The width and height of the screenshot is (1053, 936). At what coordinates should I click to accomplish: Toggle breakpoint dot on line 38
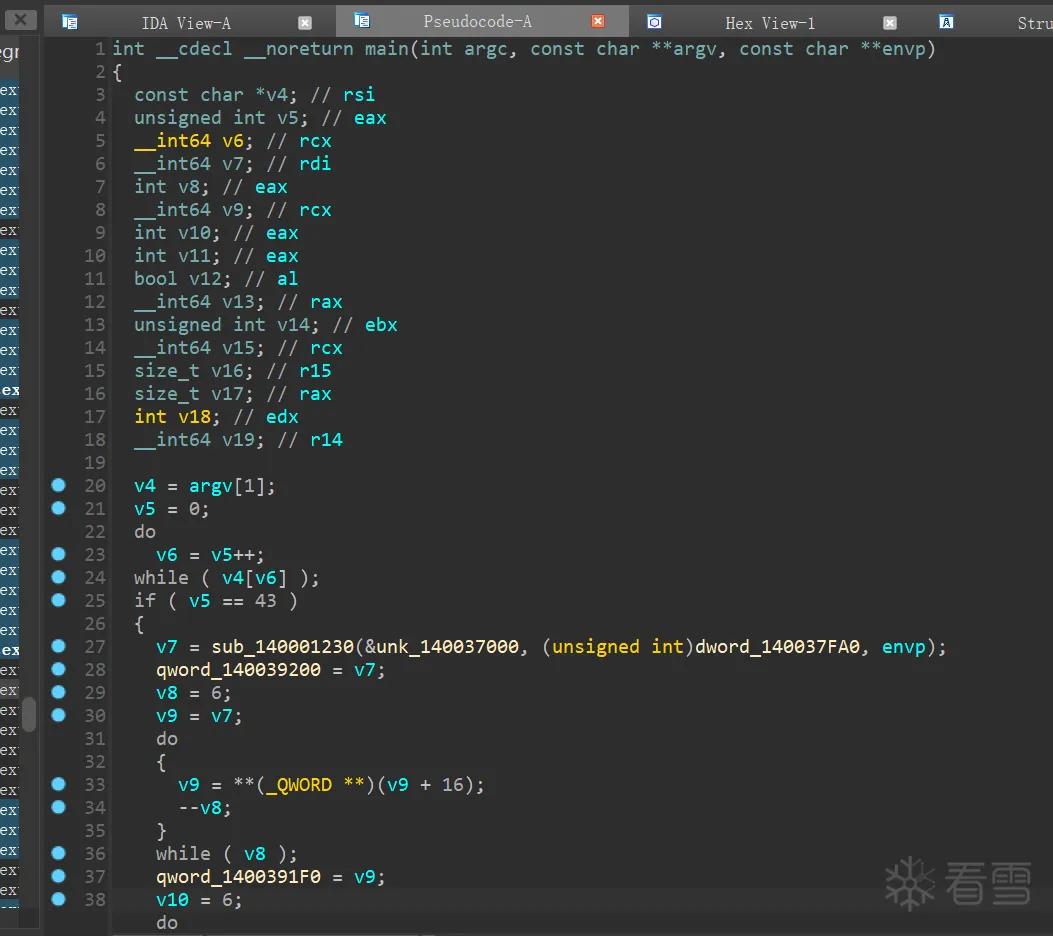coord(58,898)
